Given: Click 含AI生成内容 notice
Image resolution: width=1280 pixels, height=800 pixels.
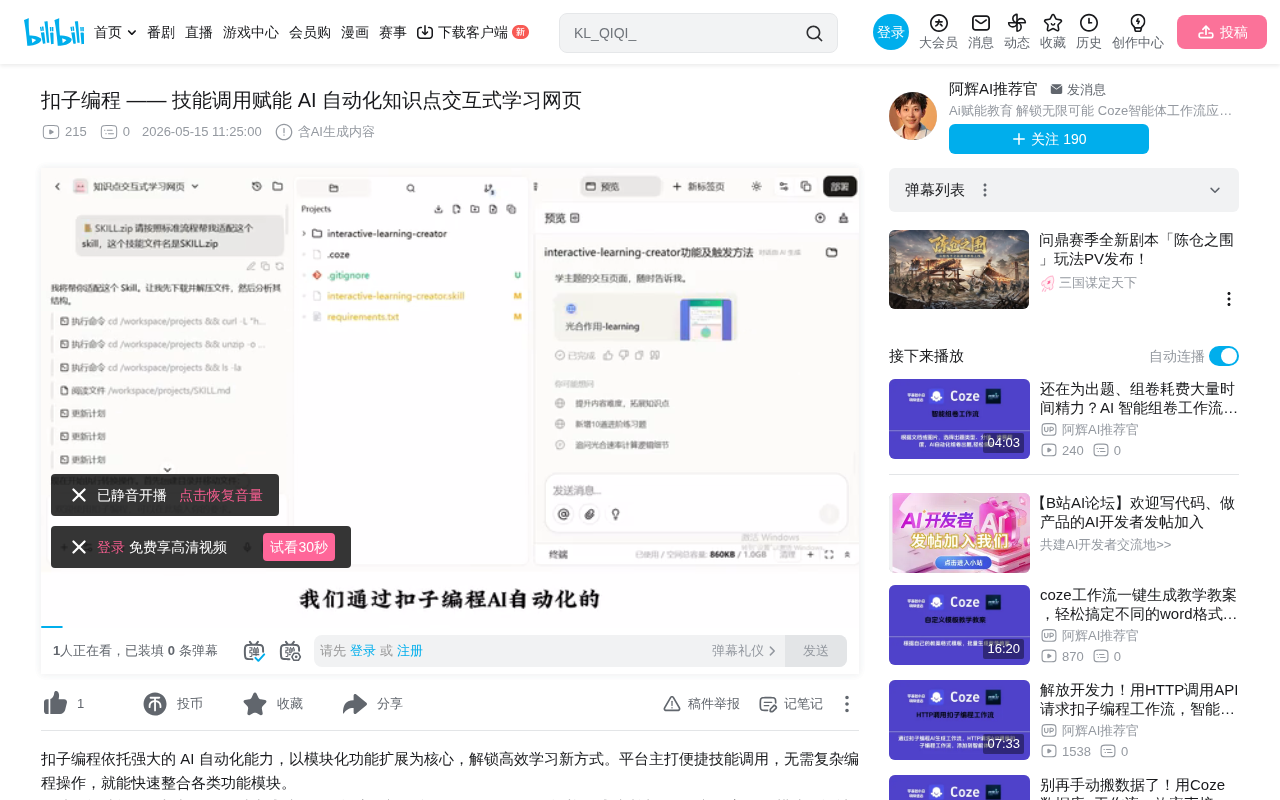Looking at the screenshot, I should [x=325, y=132].
